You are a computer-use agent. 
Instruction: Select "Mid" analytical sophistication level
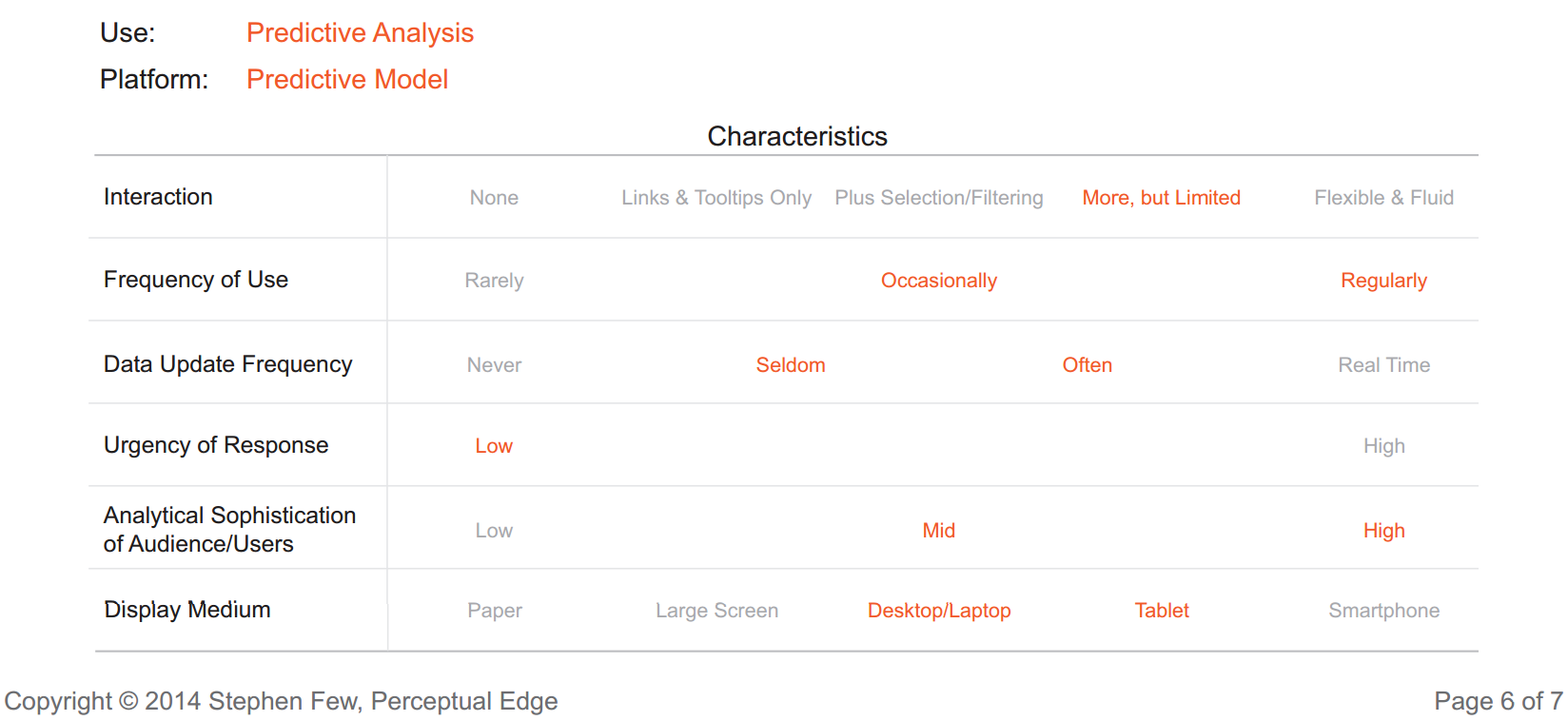coord(938,531)
